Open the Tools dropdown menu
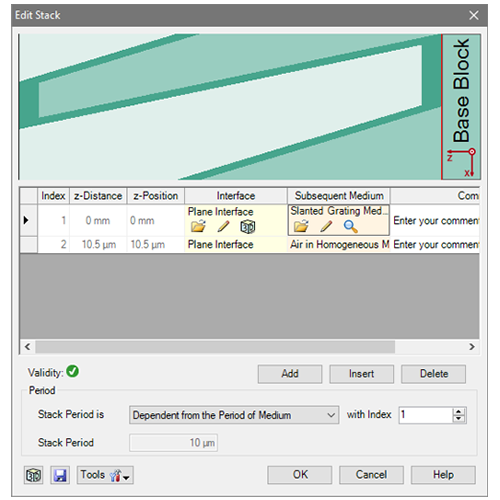This screenshot has width=500, height=500. pos(105,475)
